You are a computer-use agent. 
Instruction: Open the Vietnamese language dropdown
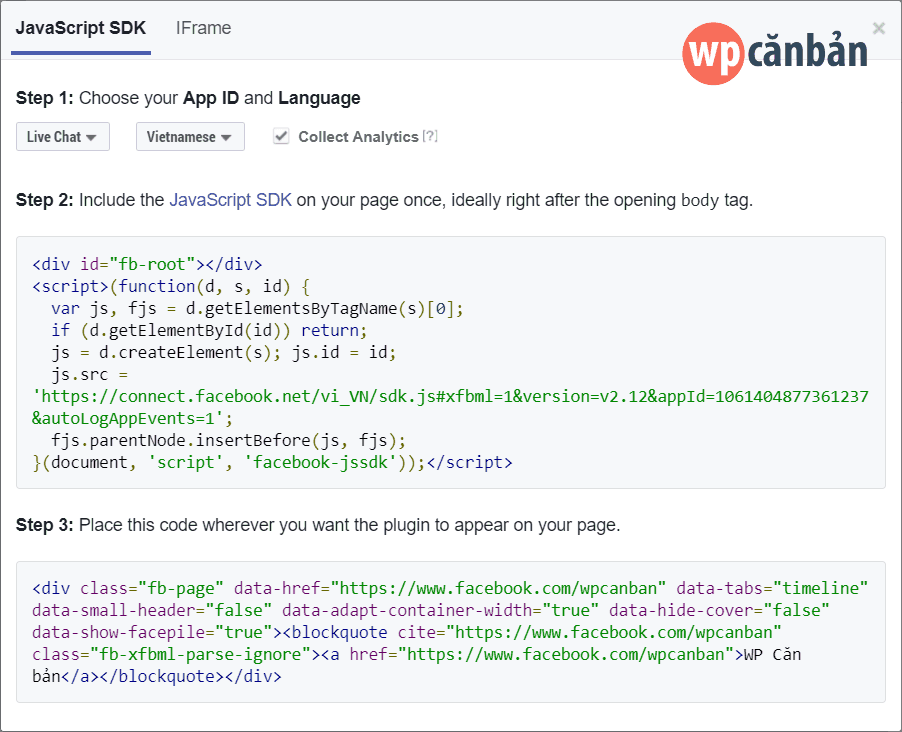[x=190, y=136]
